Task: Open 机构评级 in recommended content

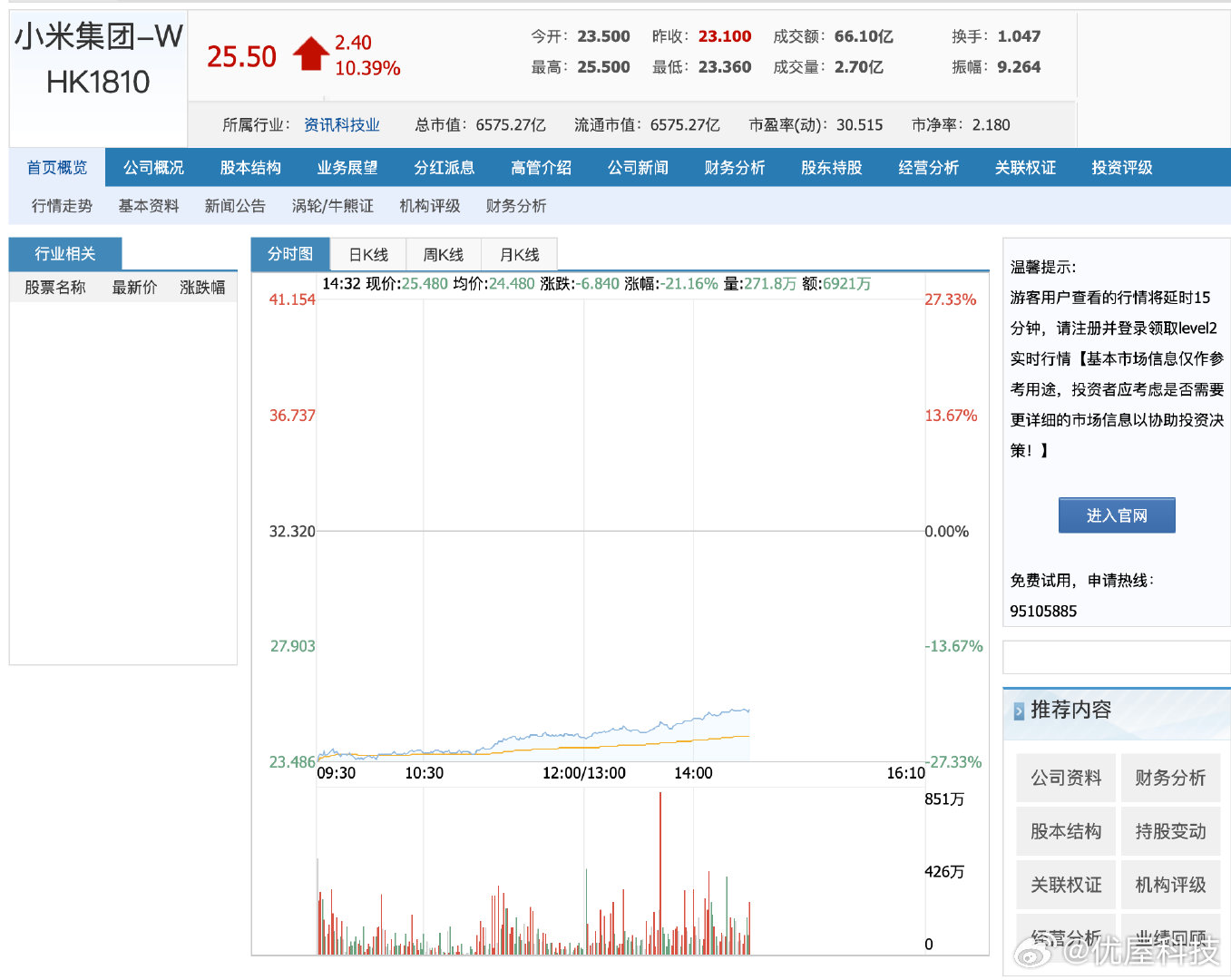Action: tap(1170, 885)
